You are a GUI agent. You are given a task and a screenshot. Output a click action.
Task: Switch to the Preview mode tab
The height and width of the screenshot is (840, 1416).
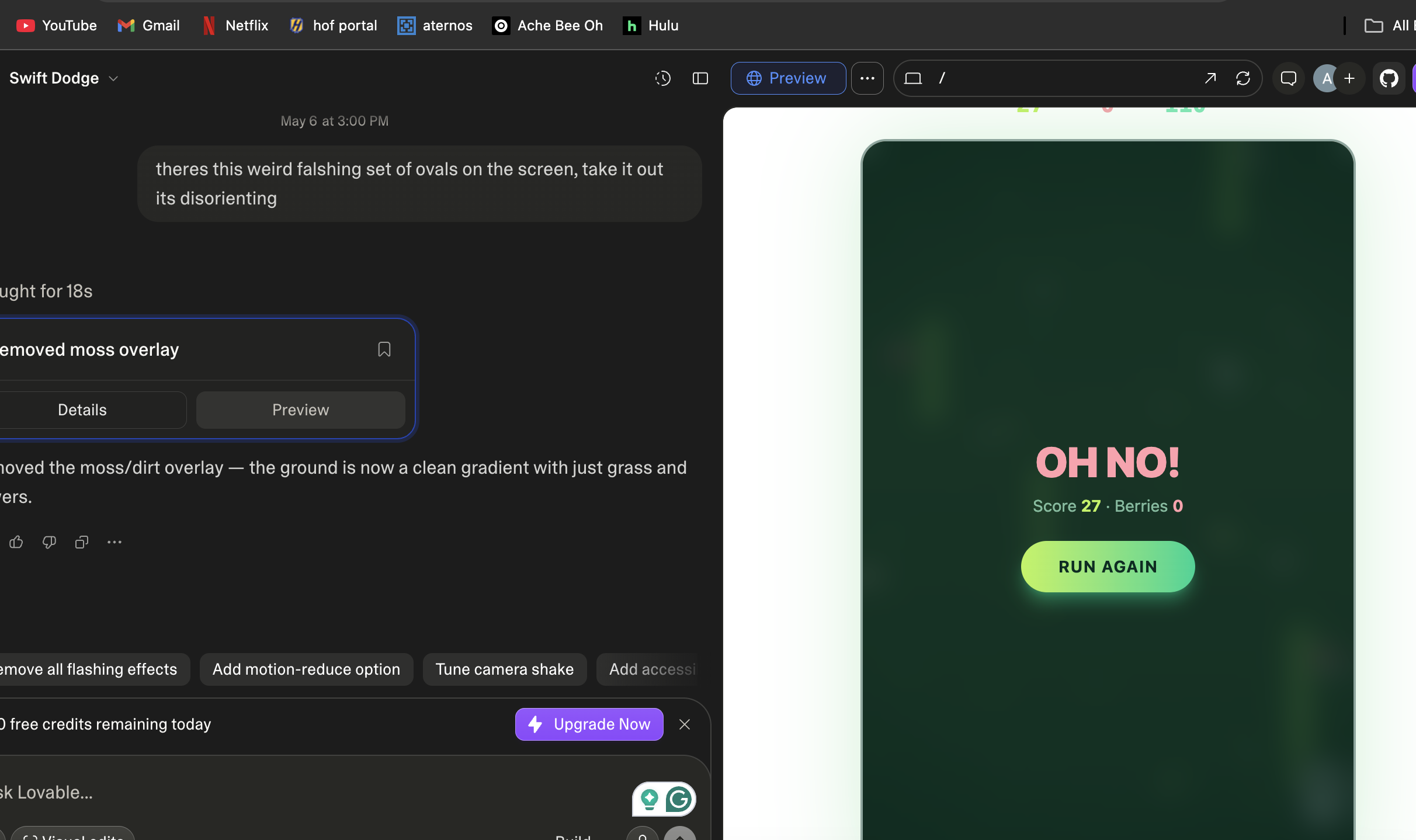point(788,78)
